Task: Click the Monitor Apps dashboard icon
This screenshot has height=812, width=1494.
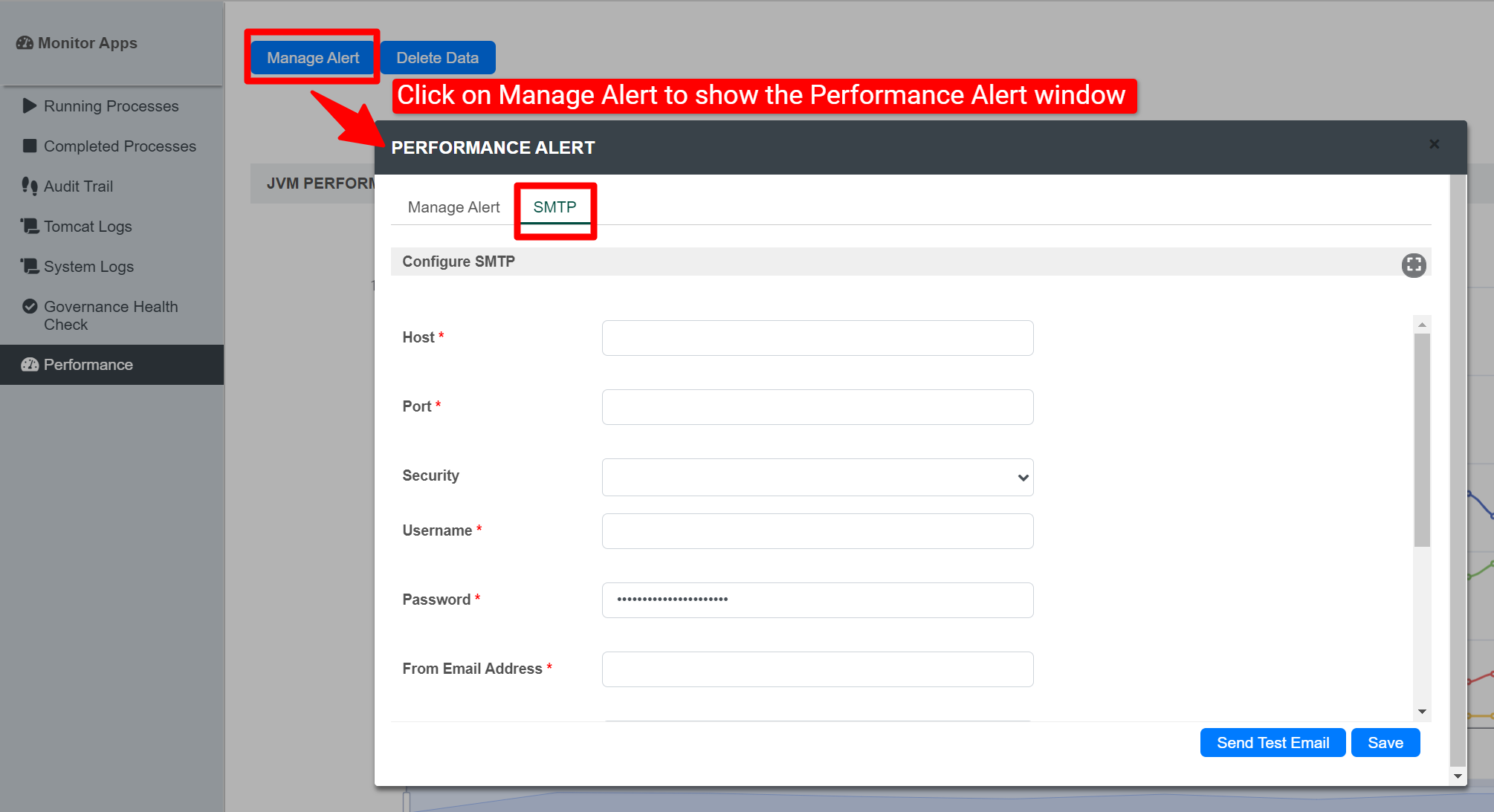Action: pos(25,43)
